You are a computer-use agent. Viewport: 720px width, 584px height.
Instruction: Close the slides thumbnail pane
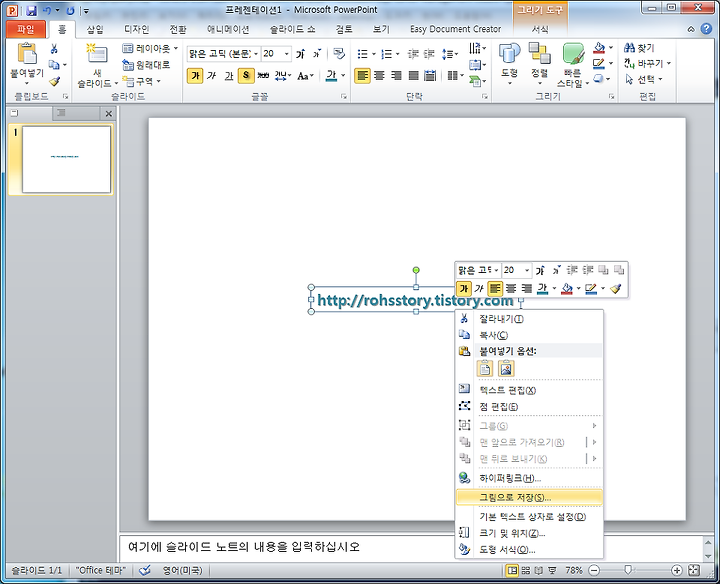click(108, 113)
